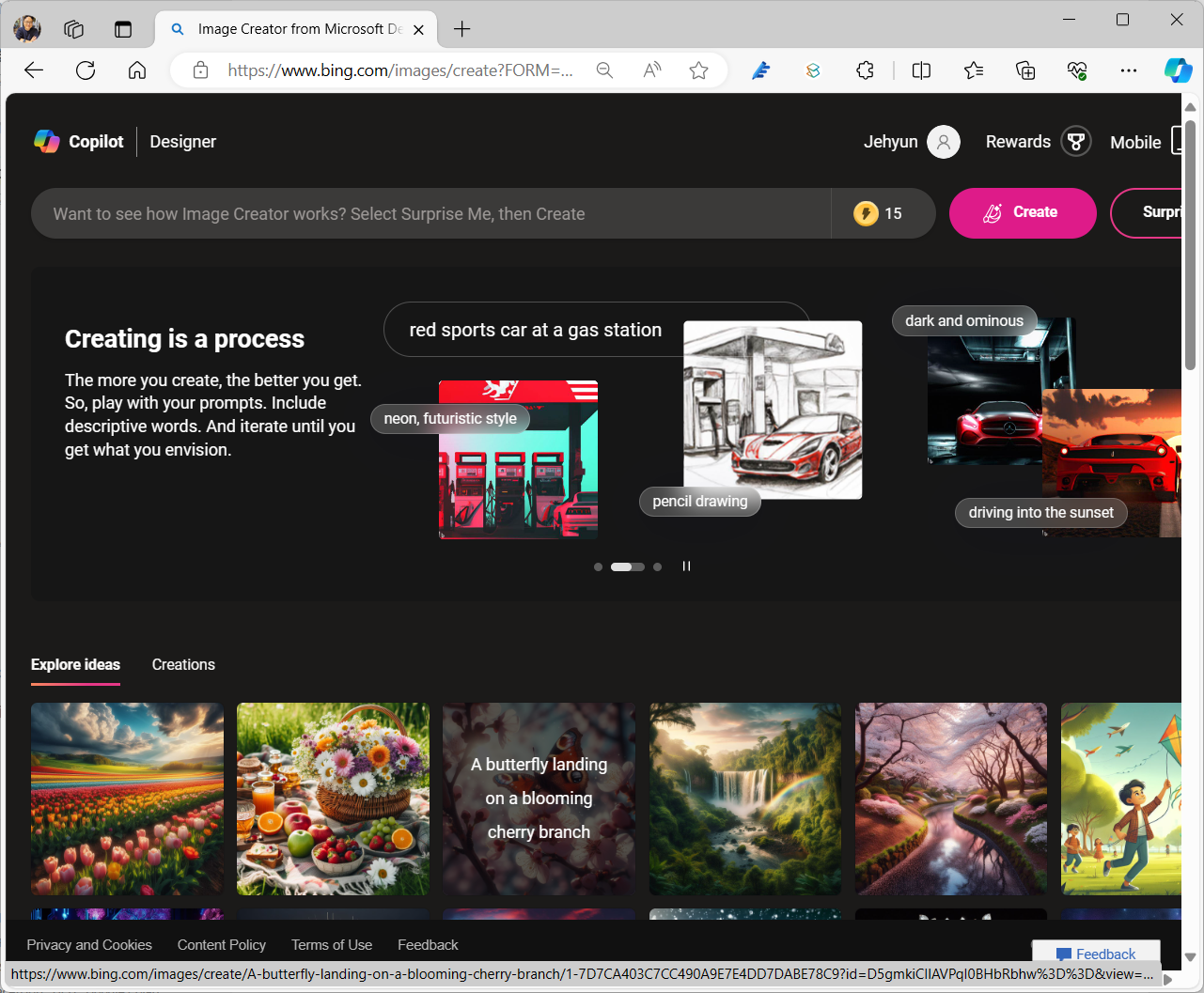Image resolution: width=1204 pixels, height=993 pixels.
Task: Select the neon, futuristic style tag
Action: [x=450, y=419]
